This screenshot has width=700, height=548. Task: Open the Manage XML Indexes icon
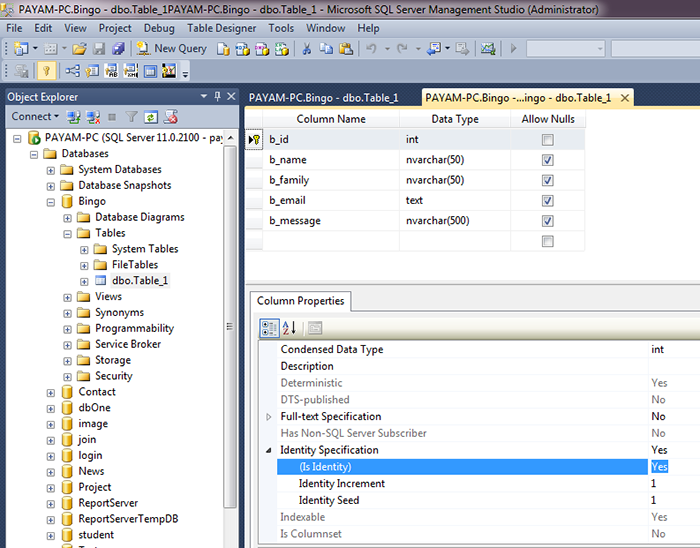coord(131,71)
